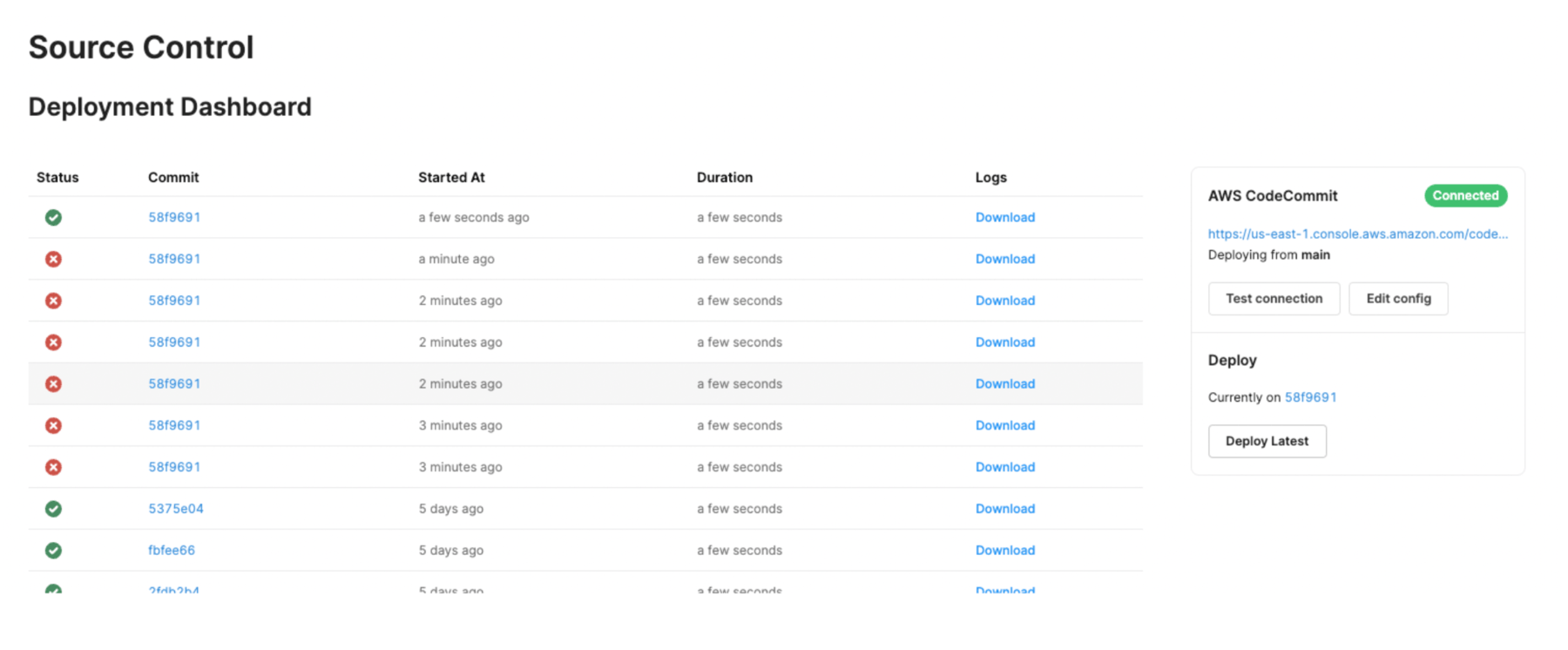Open commit link fbfee66

(x=172, y=551)
